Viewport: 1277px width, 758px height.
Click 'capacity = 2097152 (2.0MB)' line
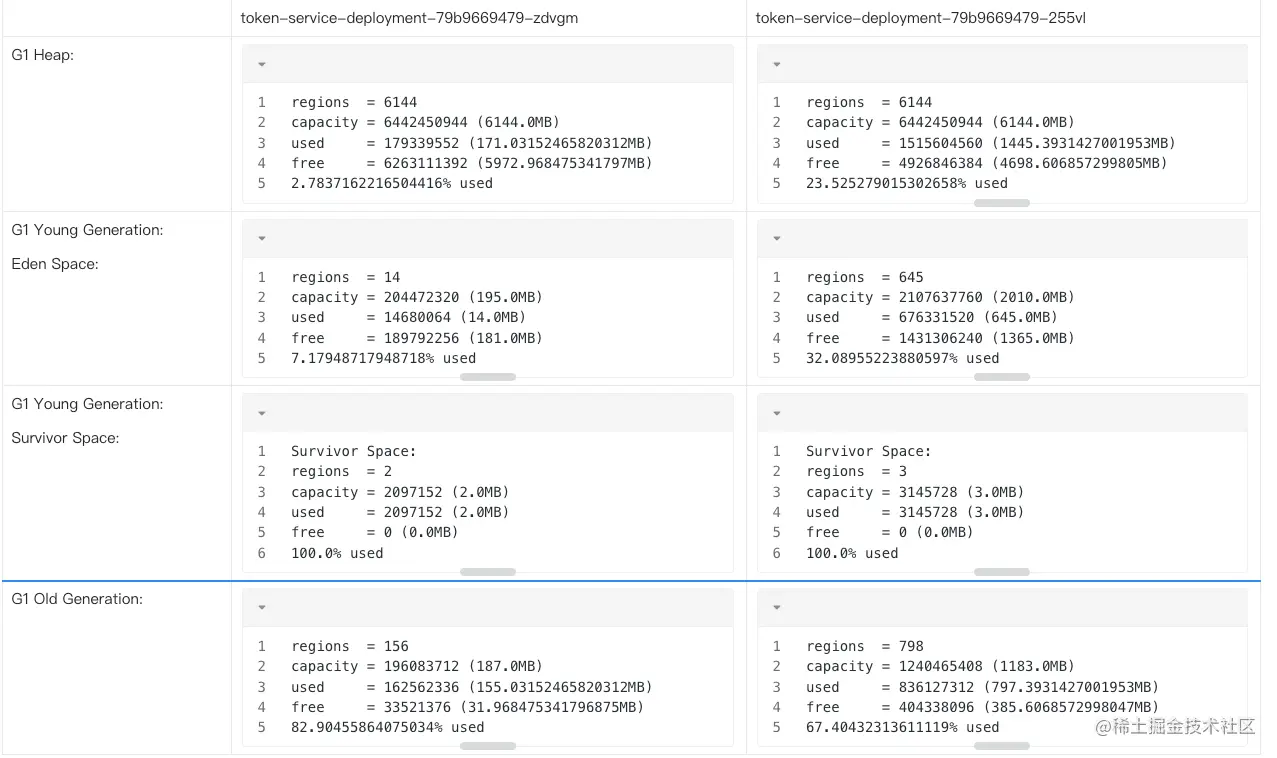coord(400,492)
